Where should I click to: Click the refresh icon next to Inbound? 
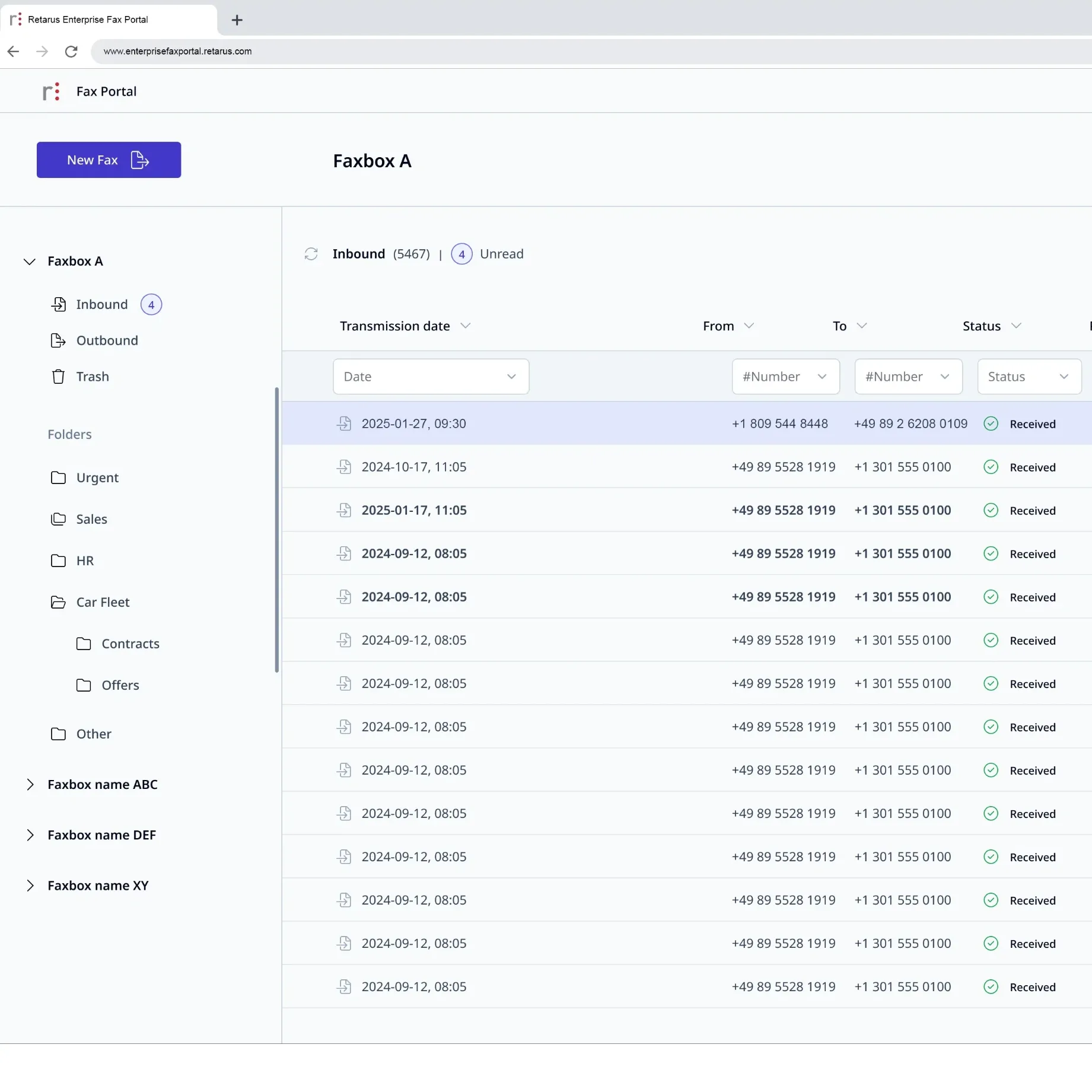coord(311,253)
